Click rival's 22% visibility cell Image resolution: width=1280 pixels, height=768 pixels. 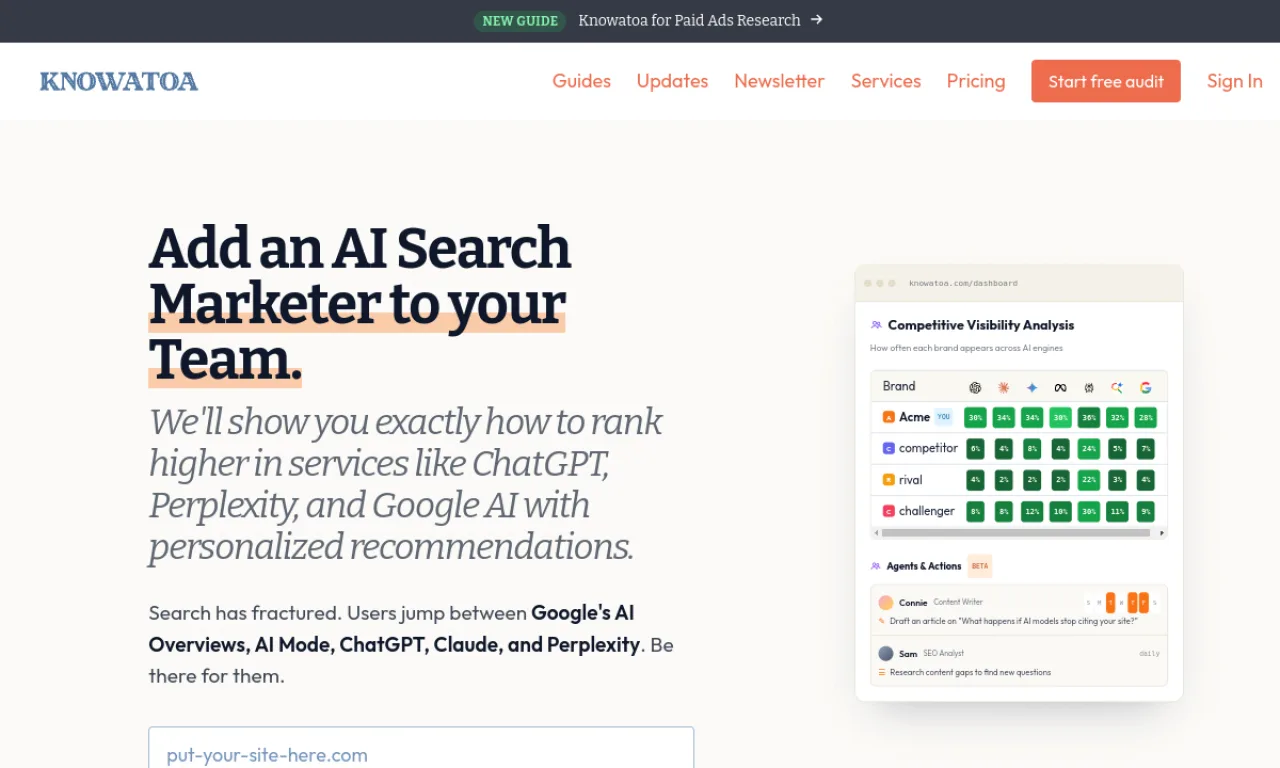[x=1089, y=480]
